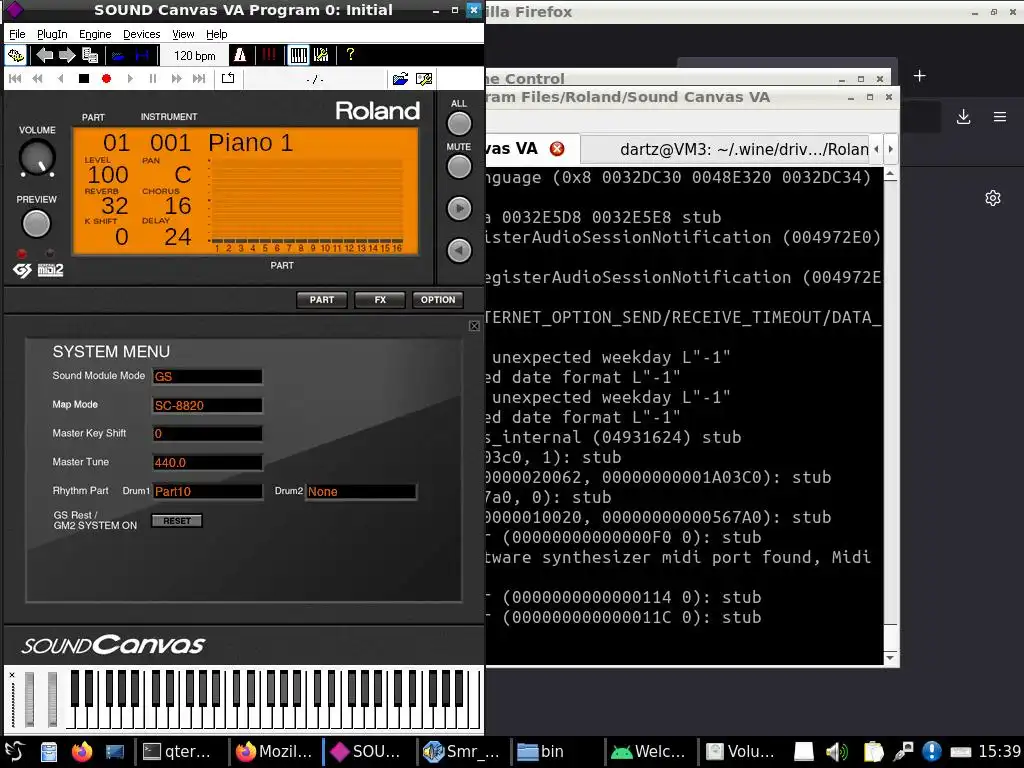Image resolution: width=1024 pixels, height=768 pixels.
Task: Open the Sound Module Mode GS dropdown
Action: [207, 377]
